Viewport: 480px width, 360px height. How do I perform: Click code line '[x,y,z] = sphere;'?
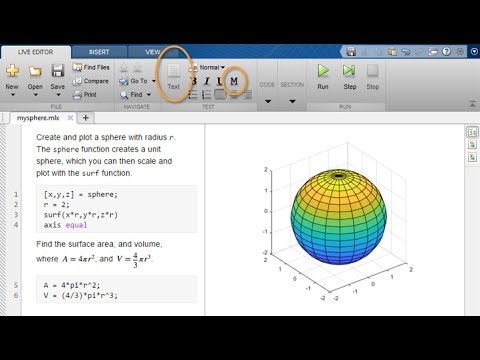pyautogui.click(x=81, y=194)
